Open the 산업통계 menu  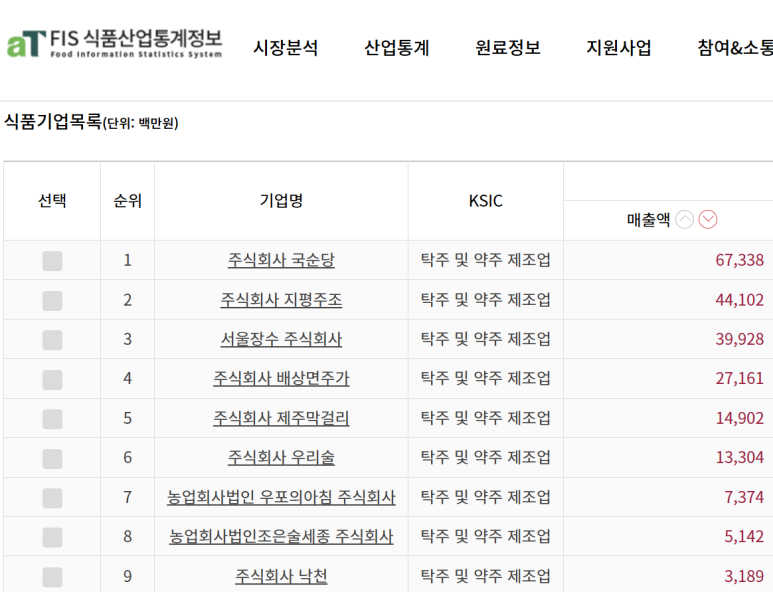coord(397,48)
